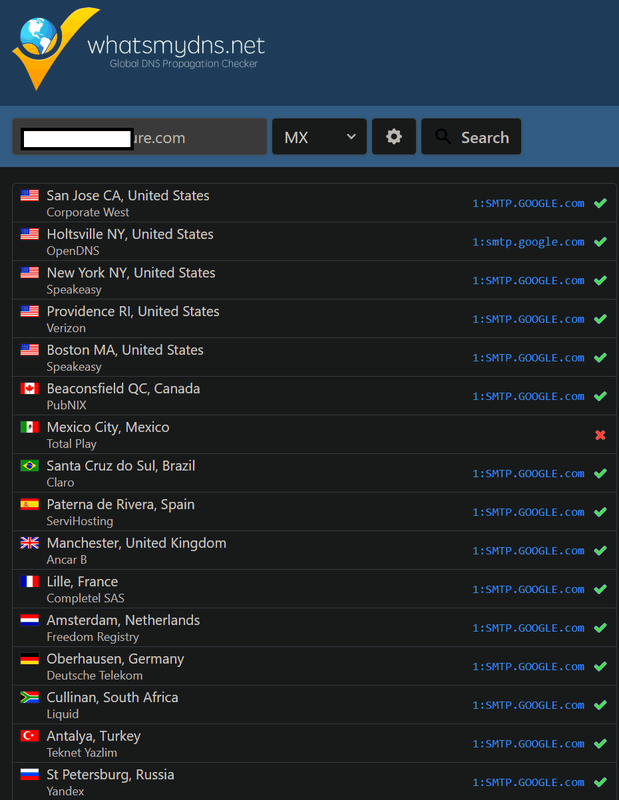Screen dimensions: 619x800
Task: Select the "Oberhausen, Germany" location text
Action: pos(115,659)
